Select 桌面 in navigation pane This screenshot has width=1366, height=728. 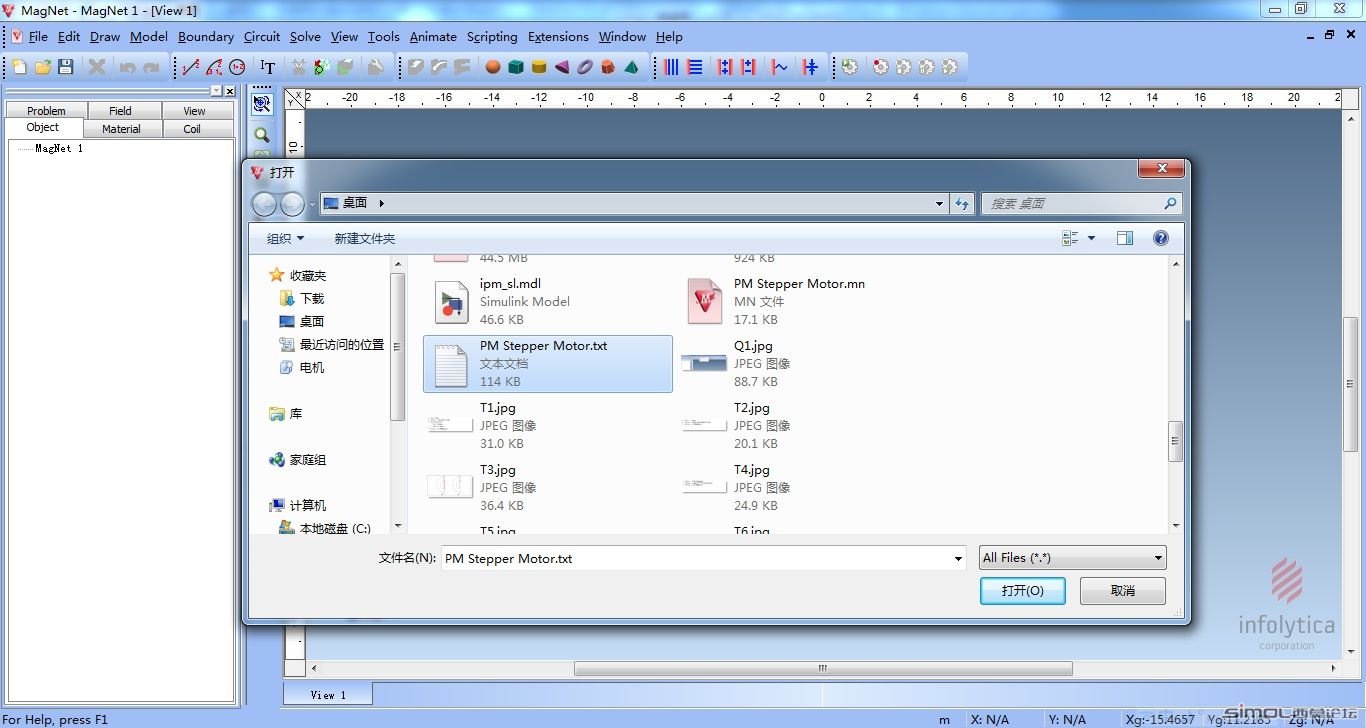click(302, 321)
